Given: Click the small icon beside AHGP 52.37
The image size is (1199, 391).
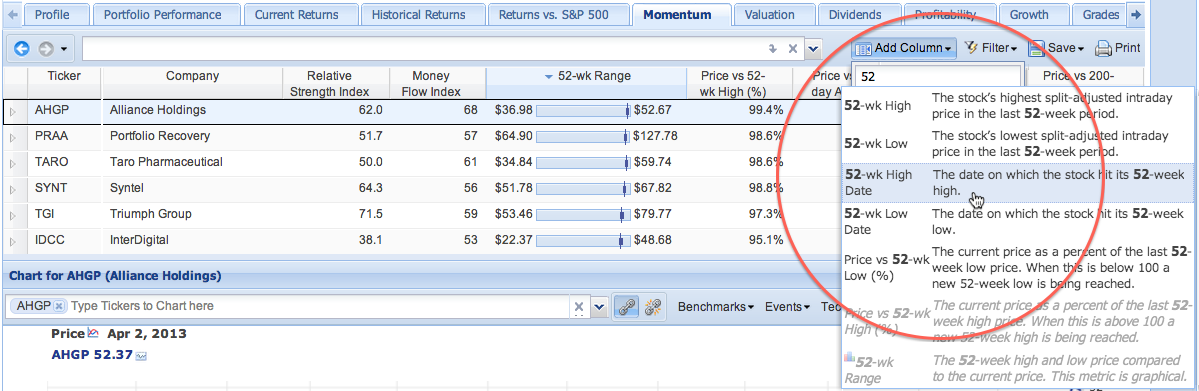Looking at the screenshot, I should [x=141, y=356].
